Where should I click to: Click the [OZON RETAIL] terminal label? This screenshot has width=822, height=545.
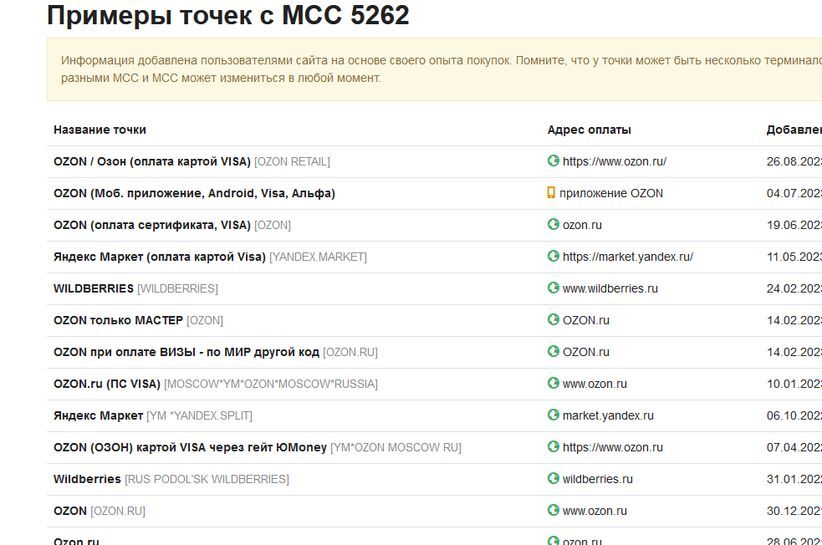(293, 162)
